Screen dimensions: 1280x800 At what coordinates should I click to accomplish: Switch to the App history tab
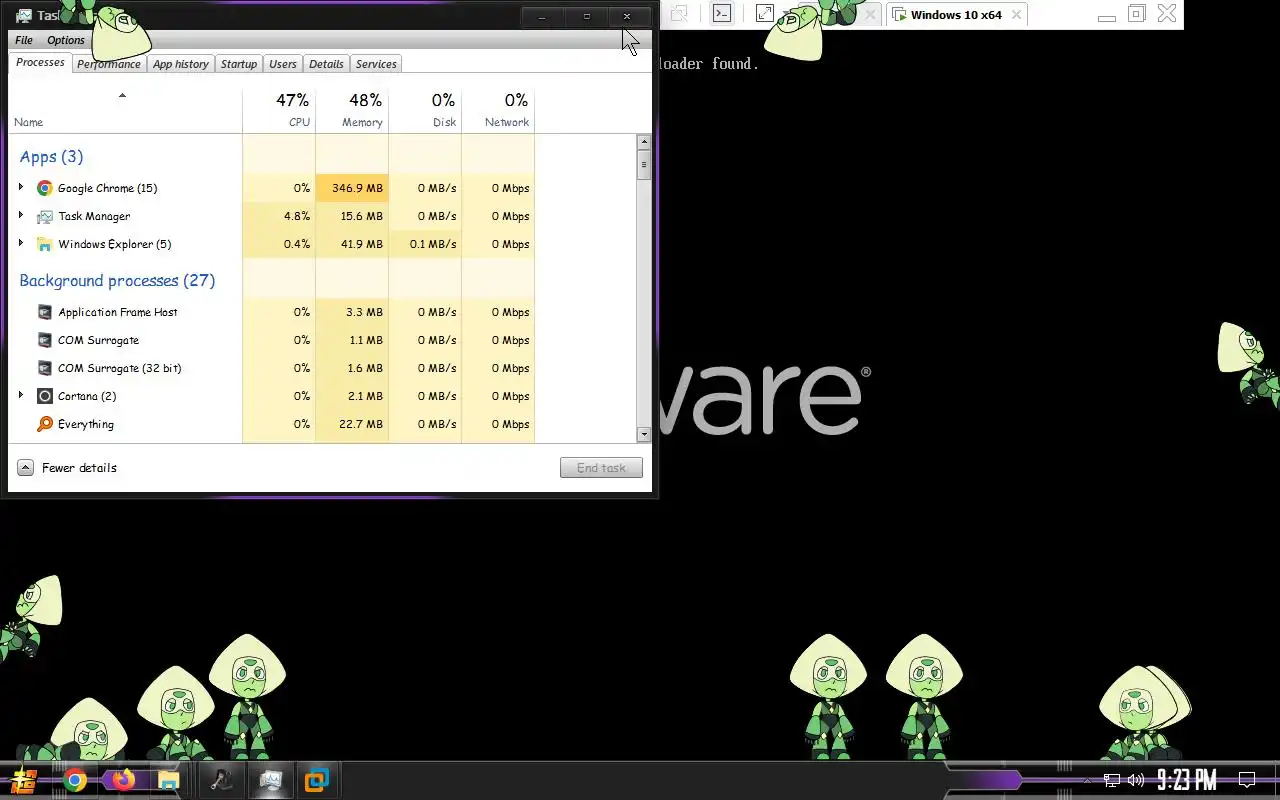coord(181,64)
